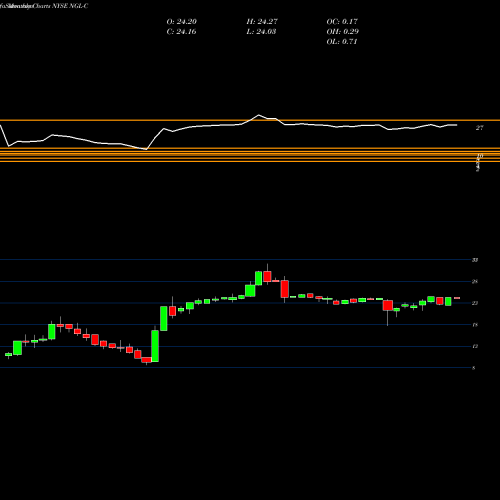Click the low price value L: 24.03
Screen dimensions: 500x500
[x=261, y=32]
